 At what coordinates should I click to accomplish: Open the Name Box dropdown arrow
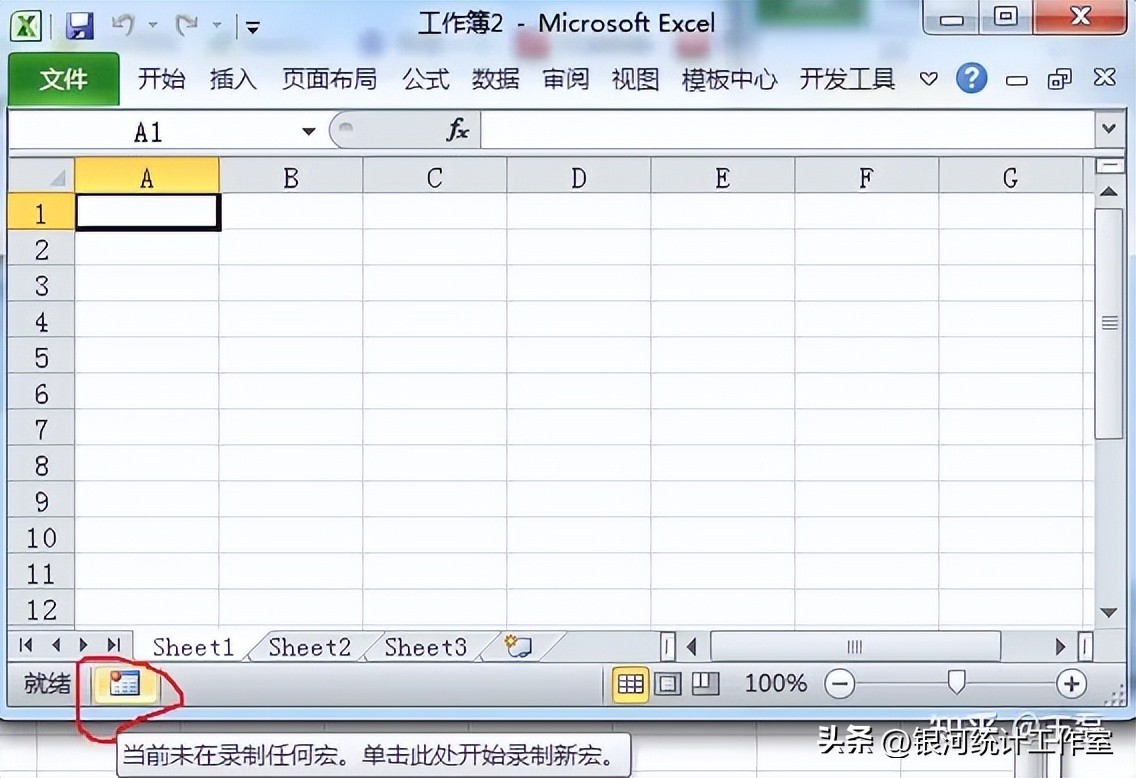click(309, 132)
